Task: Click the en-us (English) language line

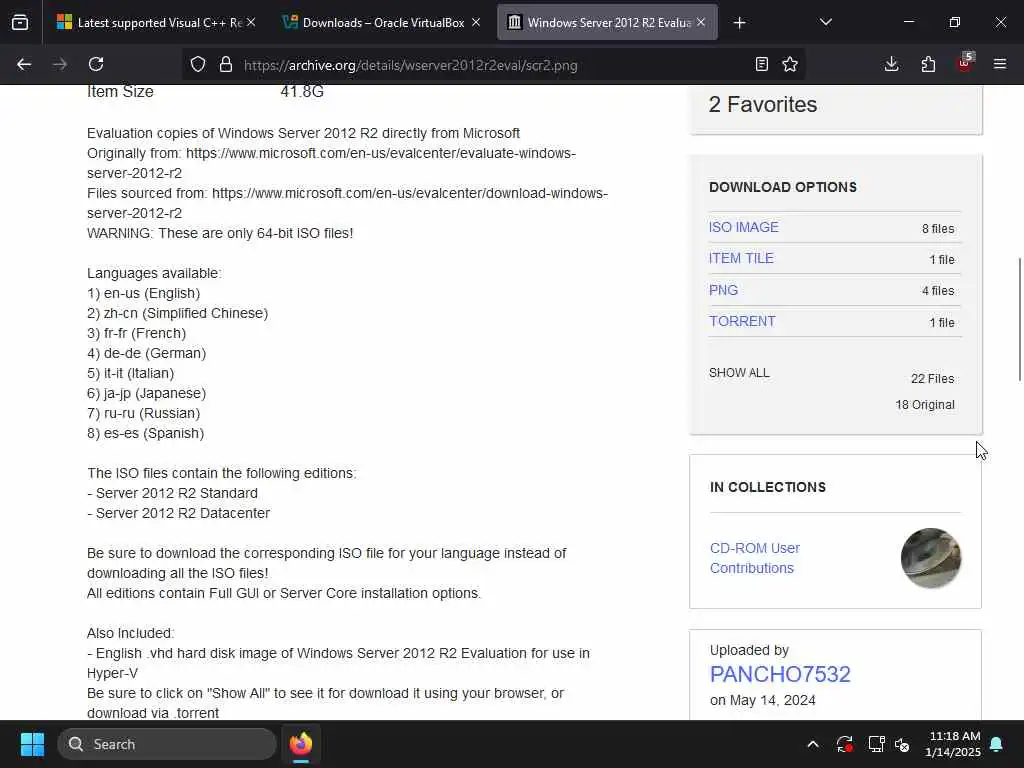Action: [144, 293]
